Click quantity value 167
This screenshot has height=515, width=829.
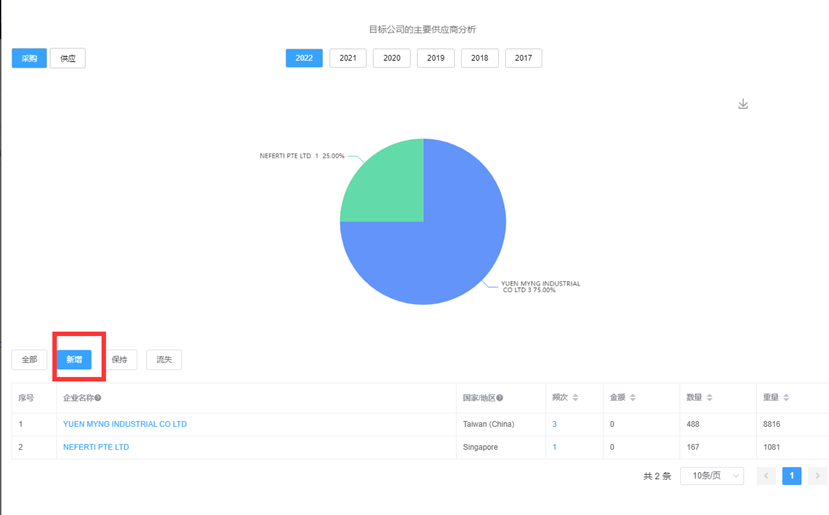pos(693,447)
